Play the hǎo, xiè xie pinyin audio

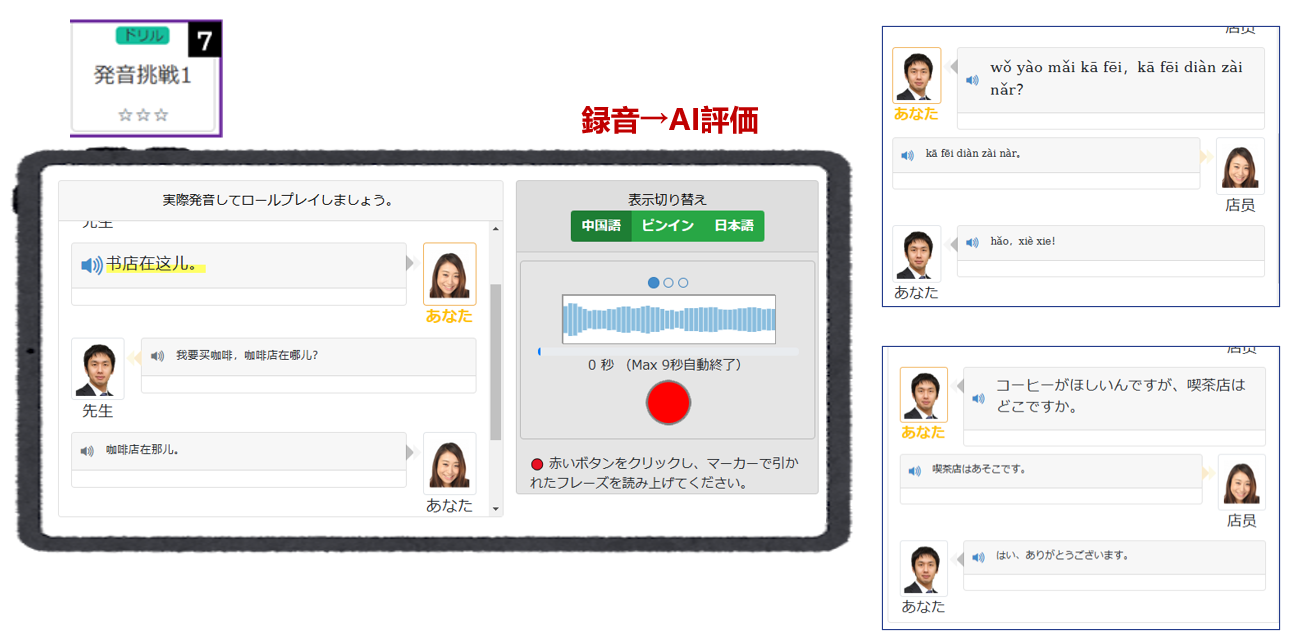click(972, 242)
